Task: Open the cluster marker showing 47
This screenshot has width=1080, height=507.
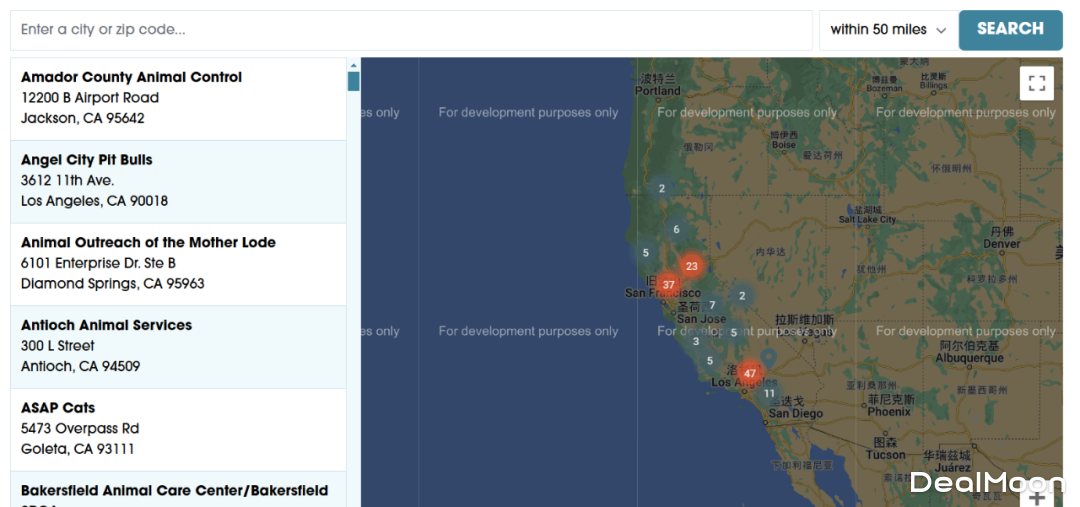Action: coord(749,374)
